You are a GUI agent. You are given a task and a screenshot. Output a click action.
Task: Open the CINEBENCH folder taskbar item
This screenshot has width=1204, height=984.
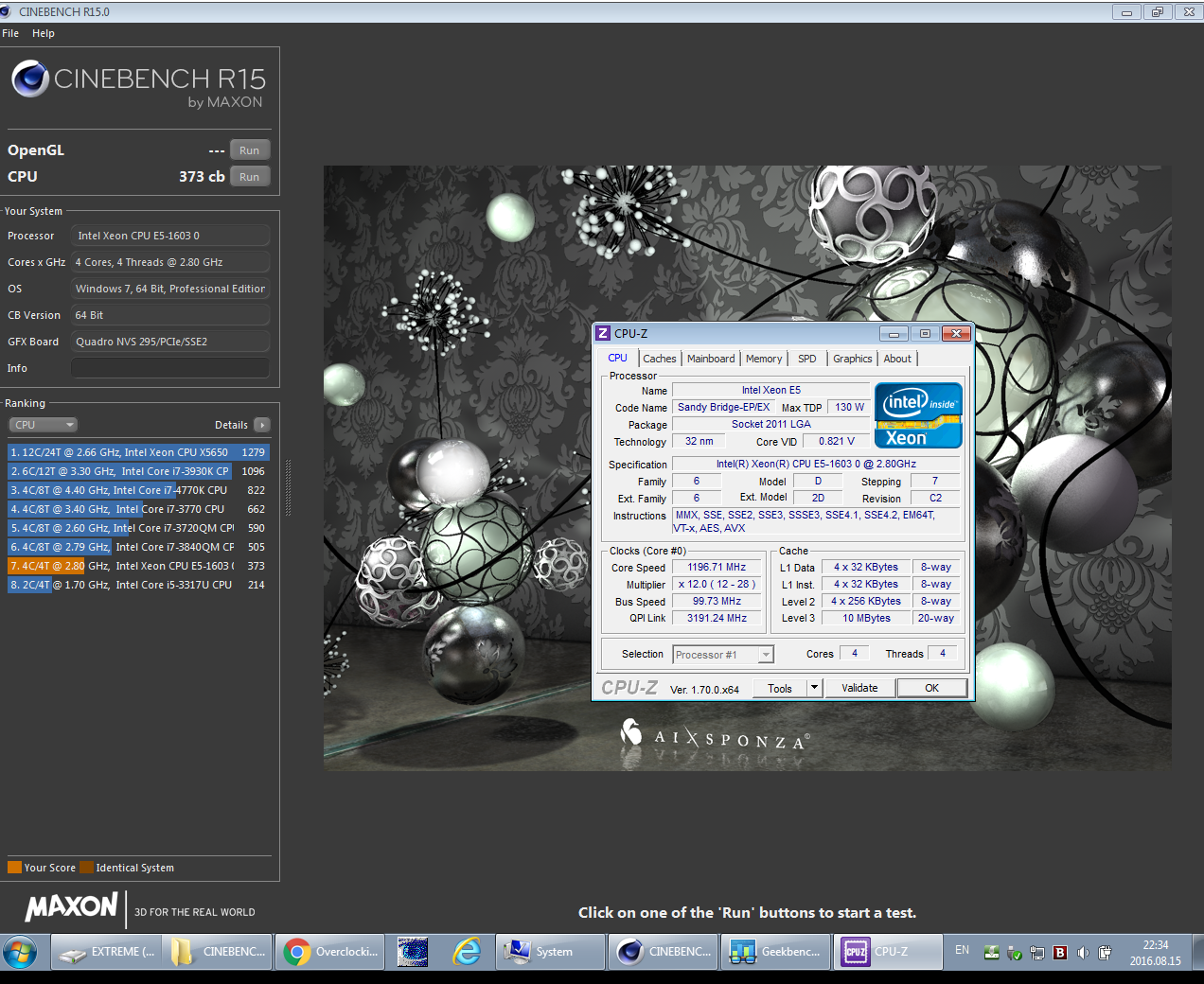217,952
